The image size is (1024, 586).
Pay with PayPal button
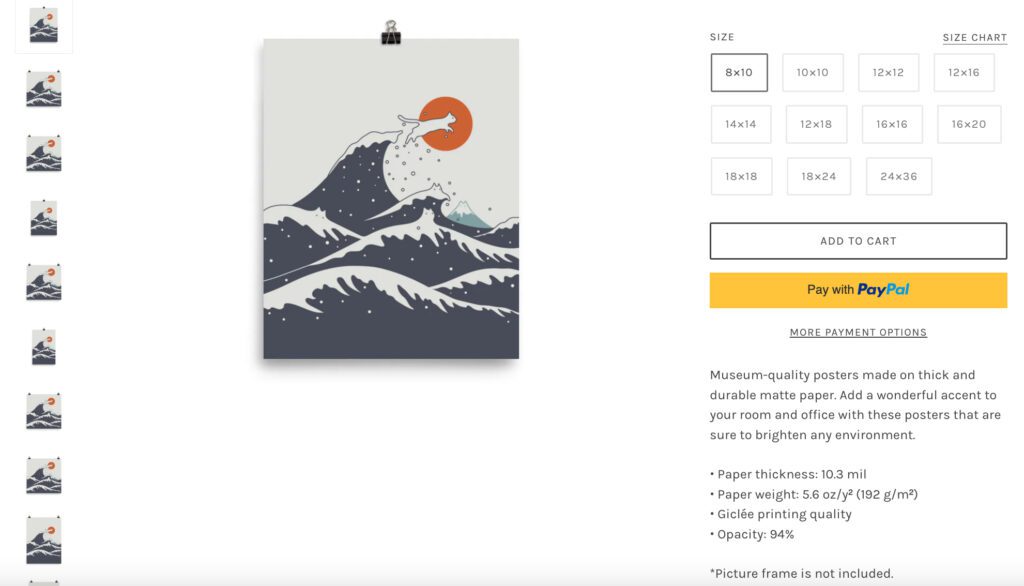pos(858,290)
